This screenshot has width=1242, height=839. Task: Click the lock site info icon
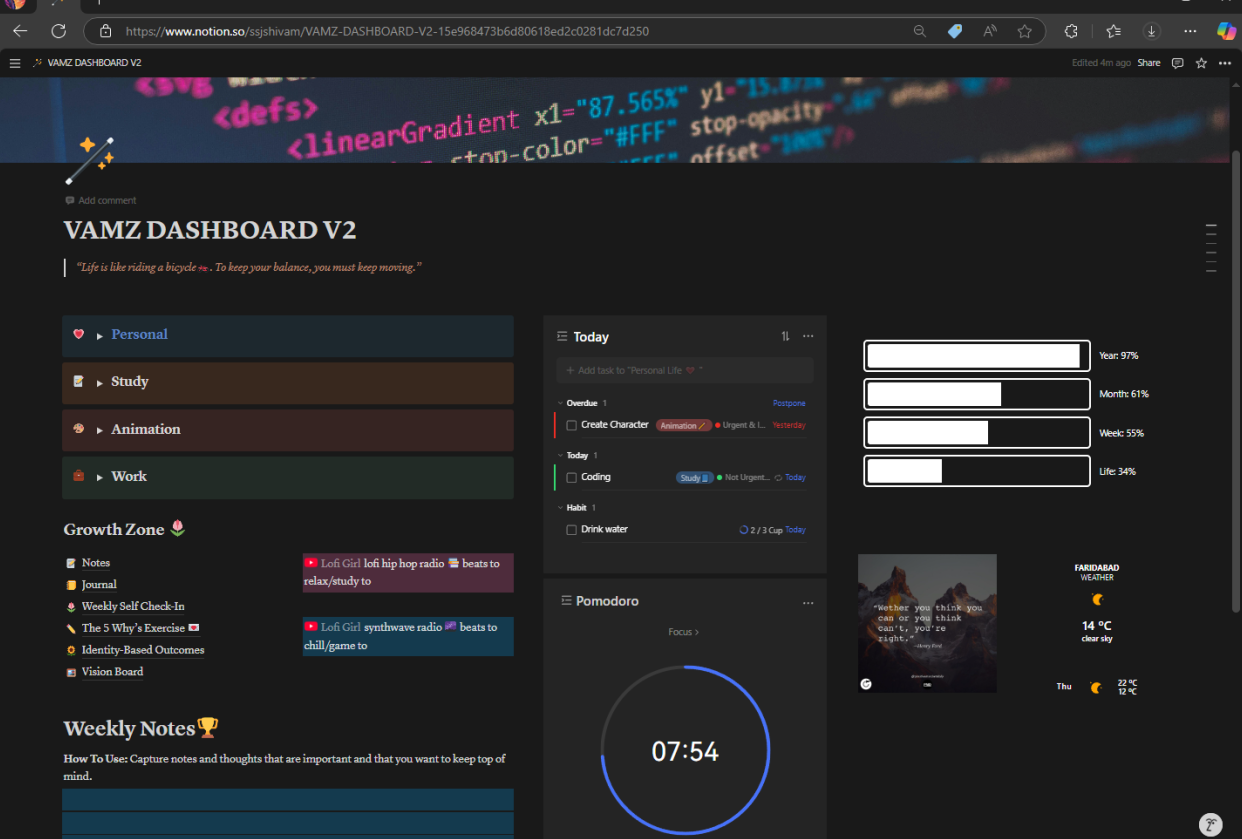coord(105,31)
